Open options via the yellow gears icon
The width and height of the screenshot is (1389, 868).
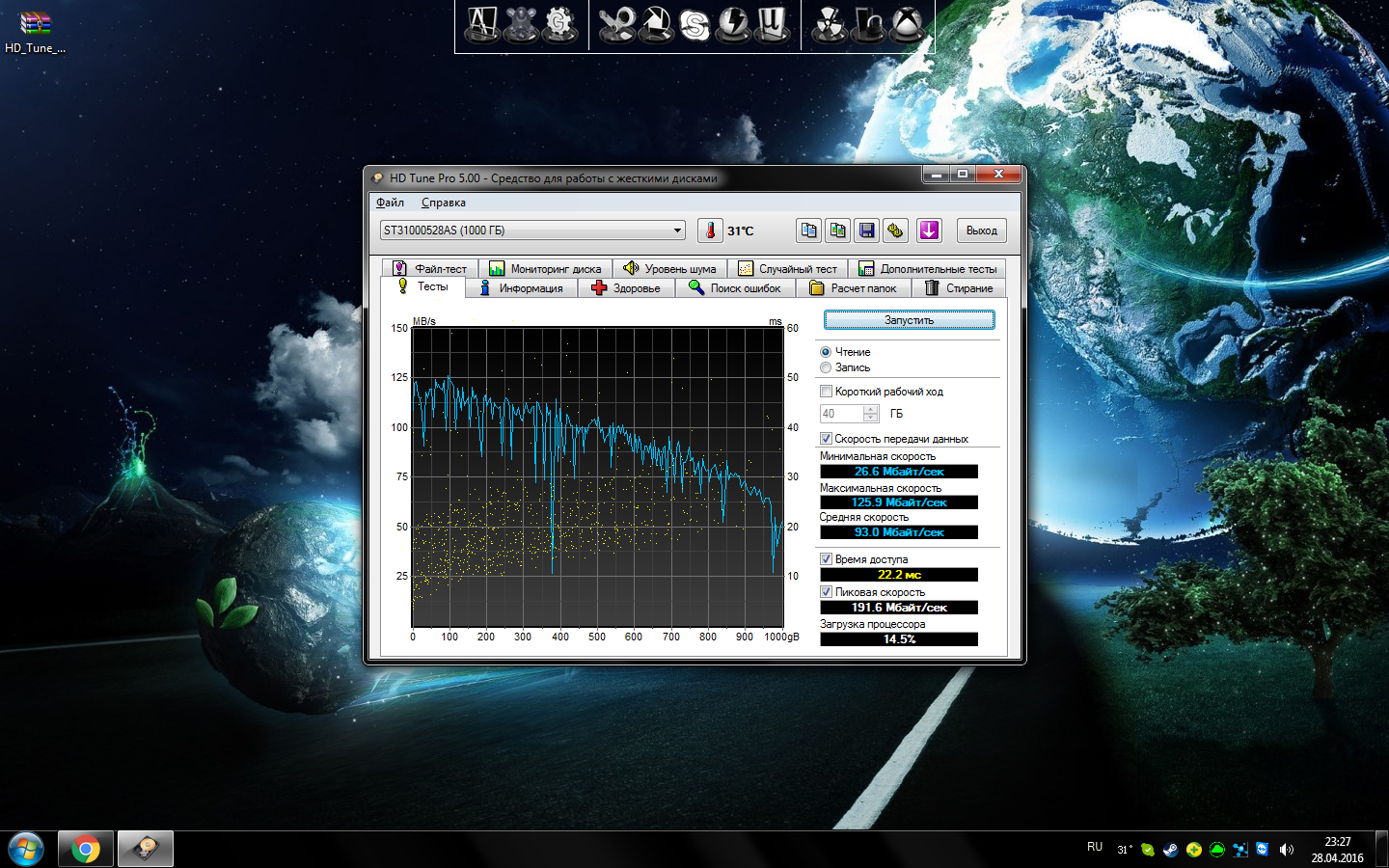tap(896, 231)
